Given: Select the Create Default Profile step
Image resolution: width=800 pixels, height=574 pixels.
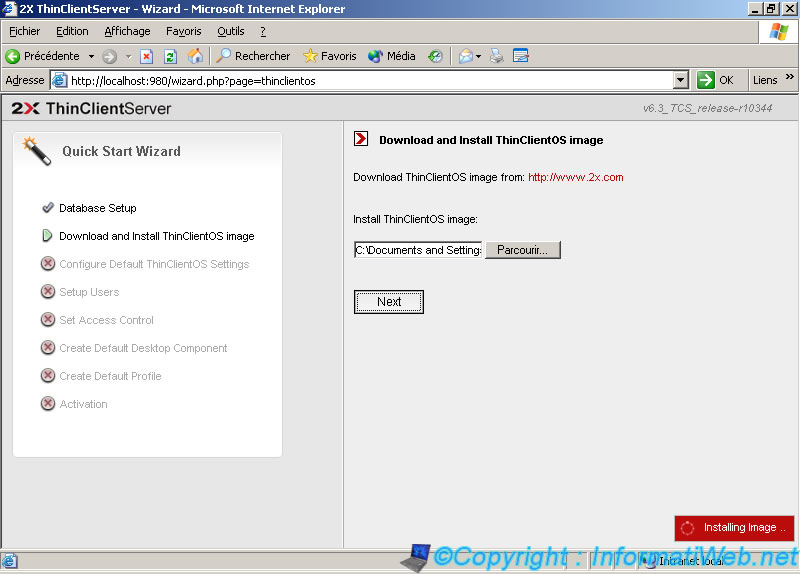Looking at the screenshot, I should point(110,377).
